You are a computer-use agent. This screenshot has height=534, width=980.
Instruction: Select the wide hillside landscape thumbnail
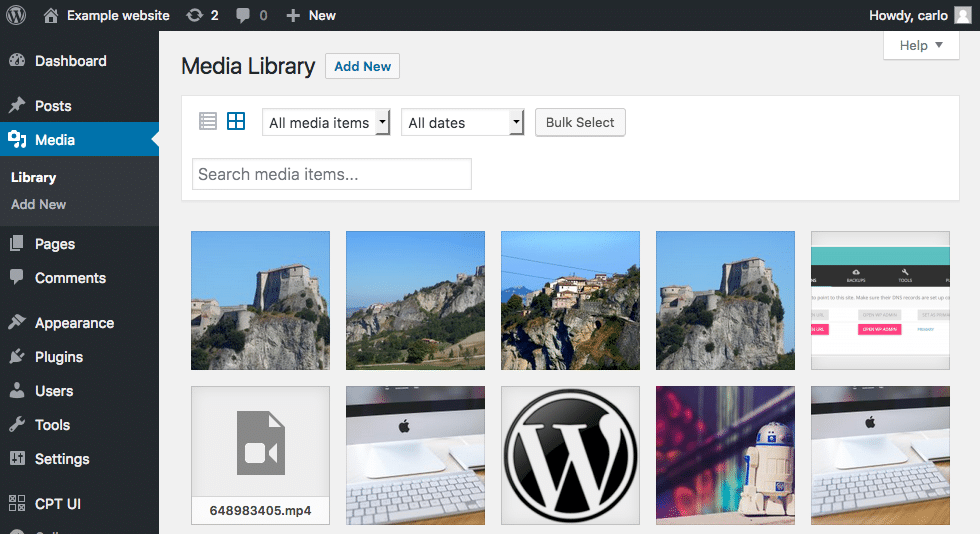click(416, 300)
